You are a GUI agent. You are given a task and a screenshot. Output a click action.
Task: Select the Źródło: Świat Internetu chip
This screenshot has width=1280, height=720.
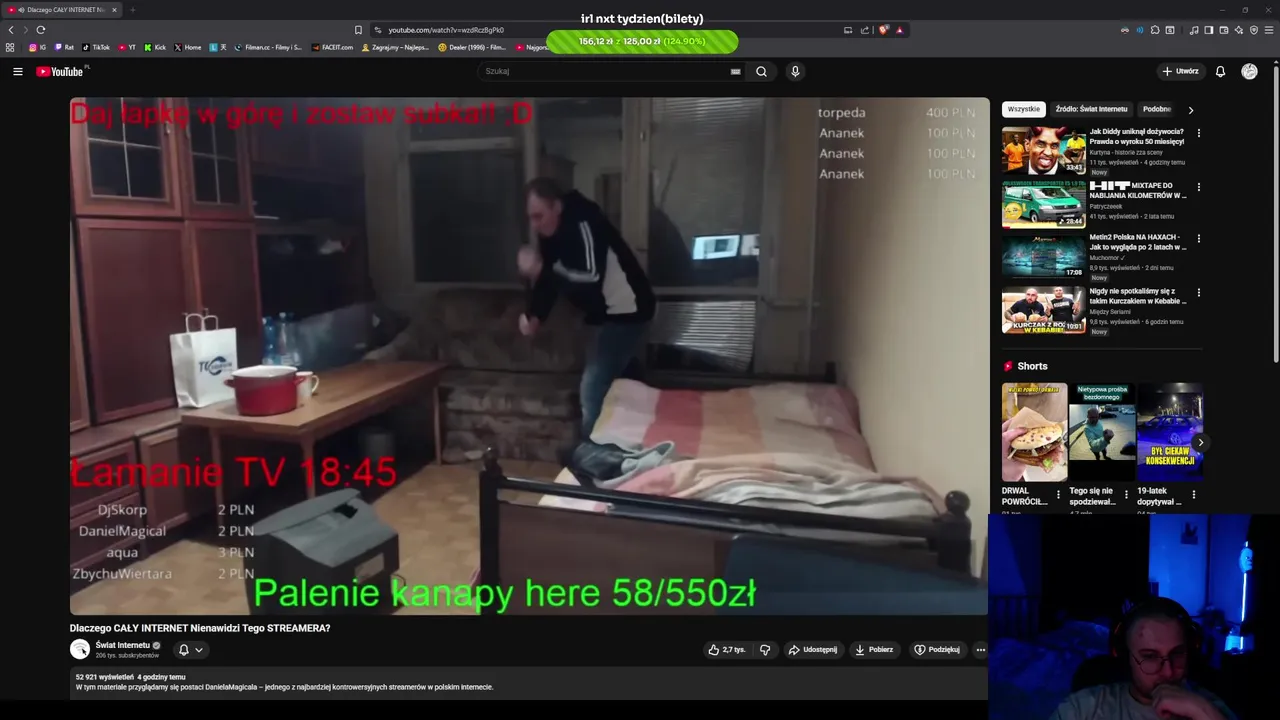[x=1091, y=109]
